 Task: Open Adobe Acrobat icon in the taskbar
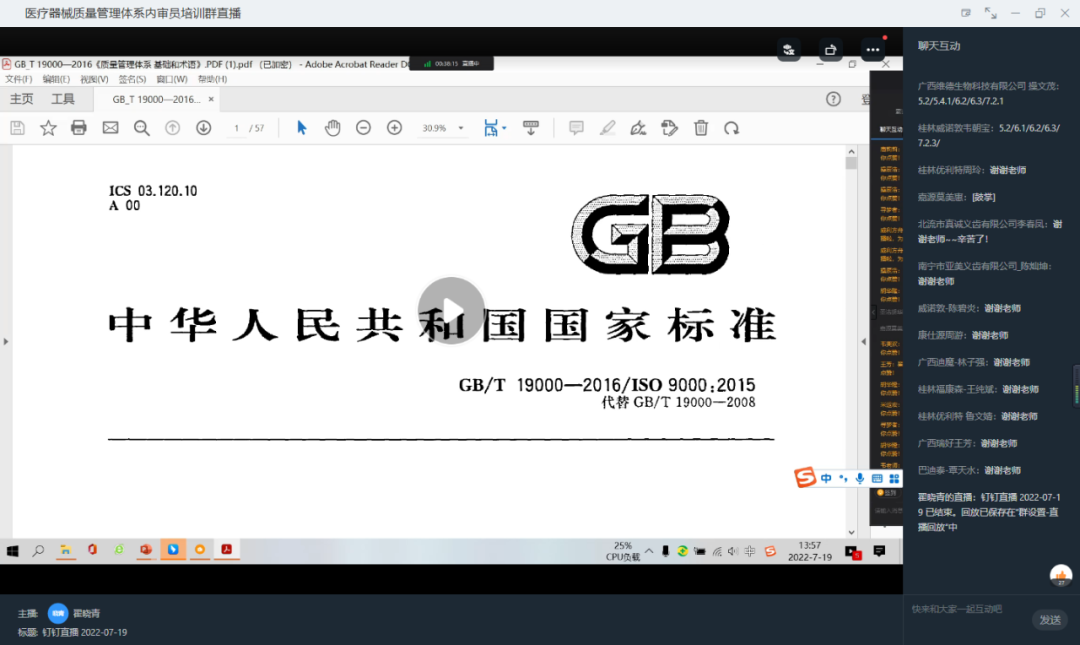[x=227, y=549]
